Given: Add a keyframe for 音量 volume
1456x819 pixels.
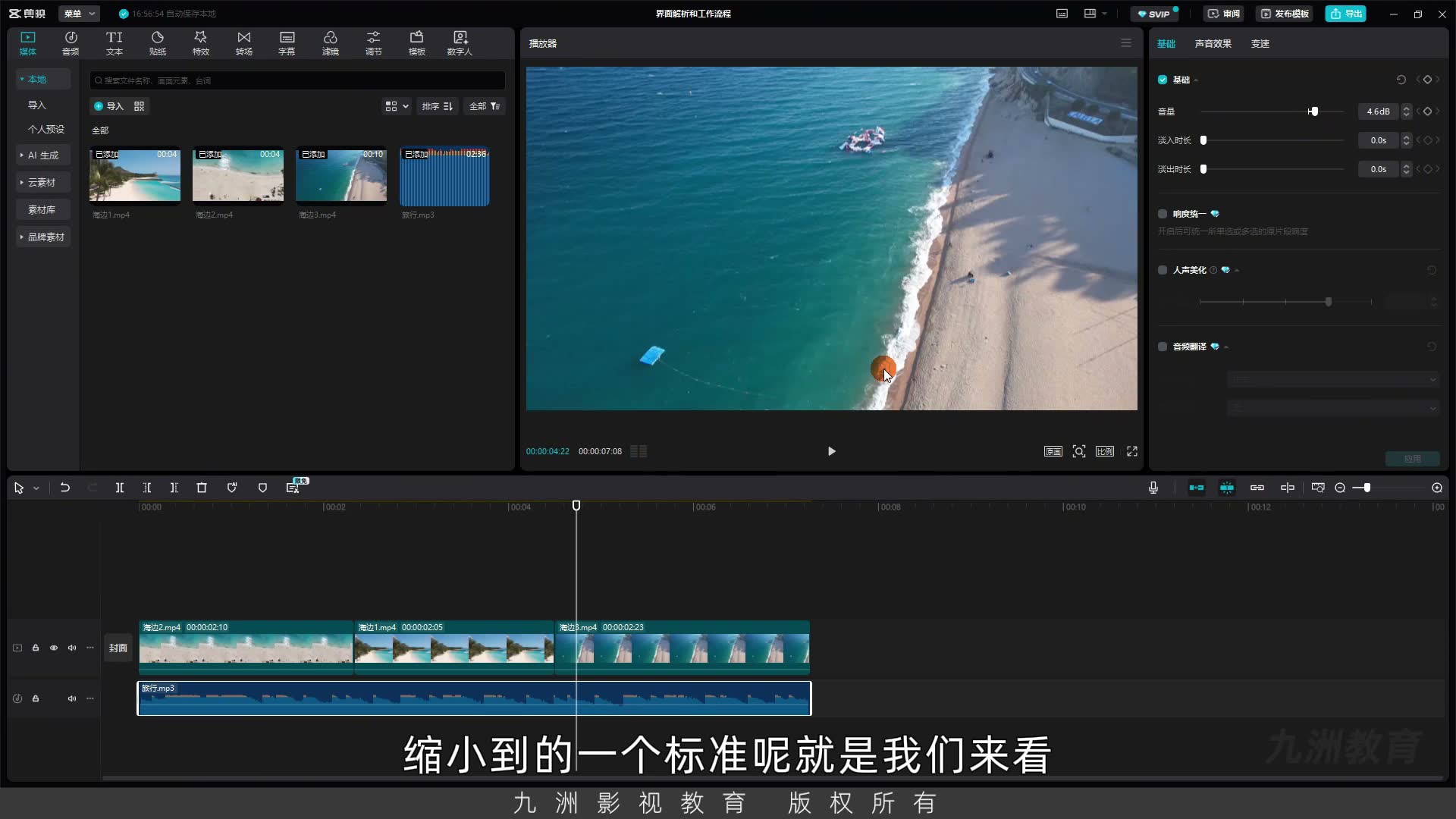Looking at the screenshot, I should pyautogui.click(x=1427, y=111).
